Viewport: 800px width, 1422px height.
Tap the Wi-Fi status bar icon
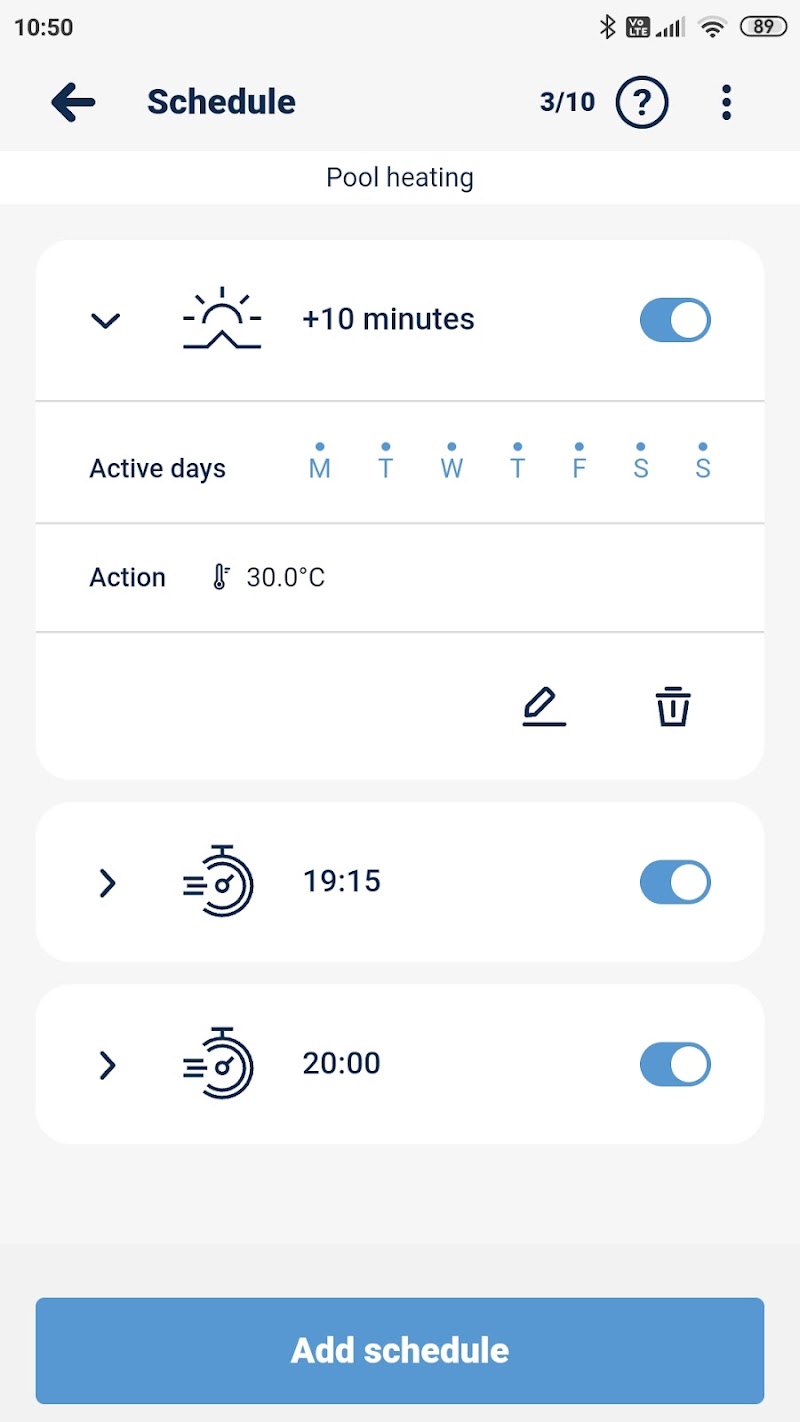(x=712, y=28)
